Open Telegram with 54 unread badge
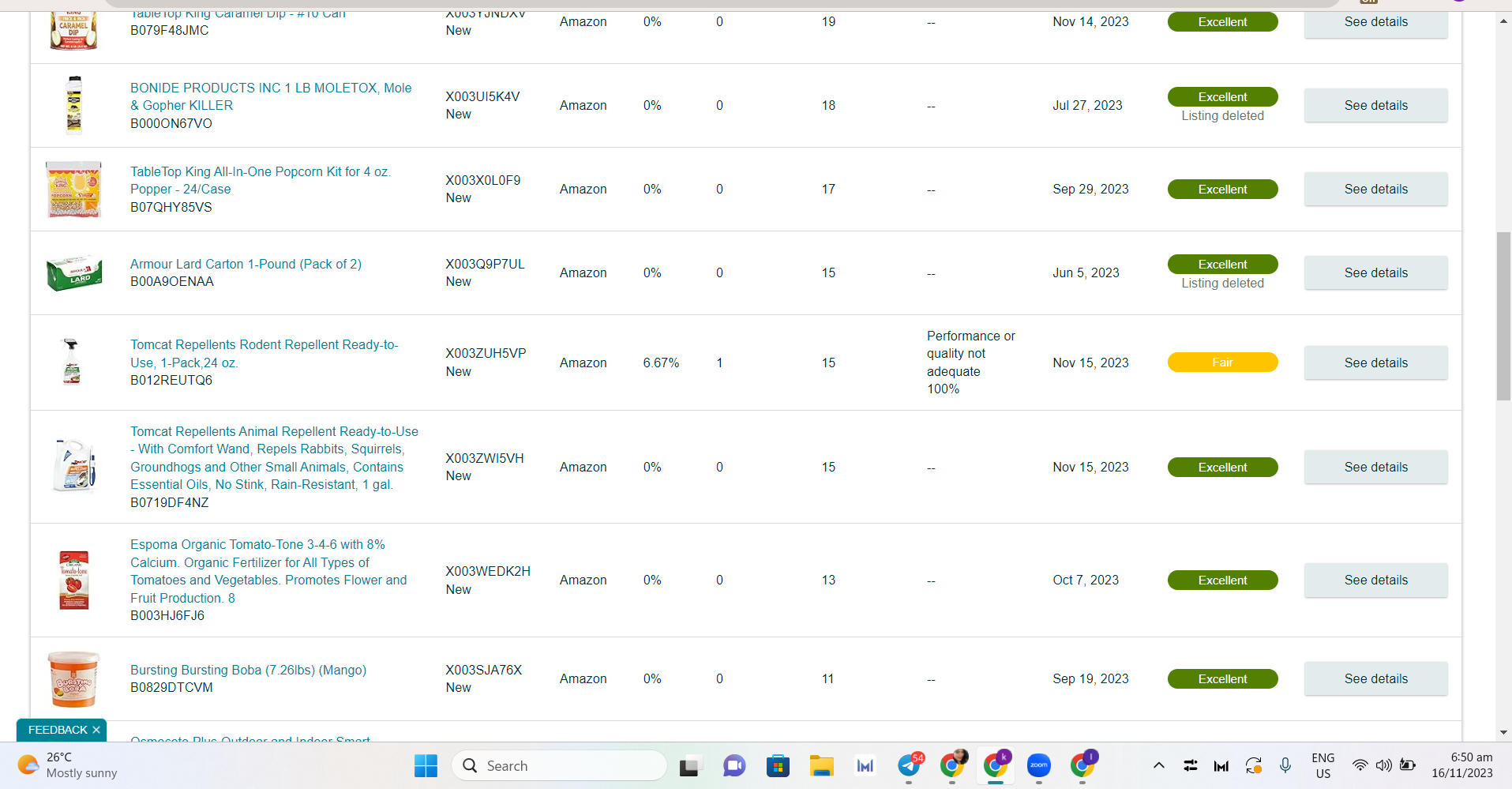The height and width of the screenshot is (789, 1512). click(909, 765)
